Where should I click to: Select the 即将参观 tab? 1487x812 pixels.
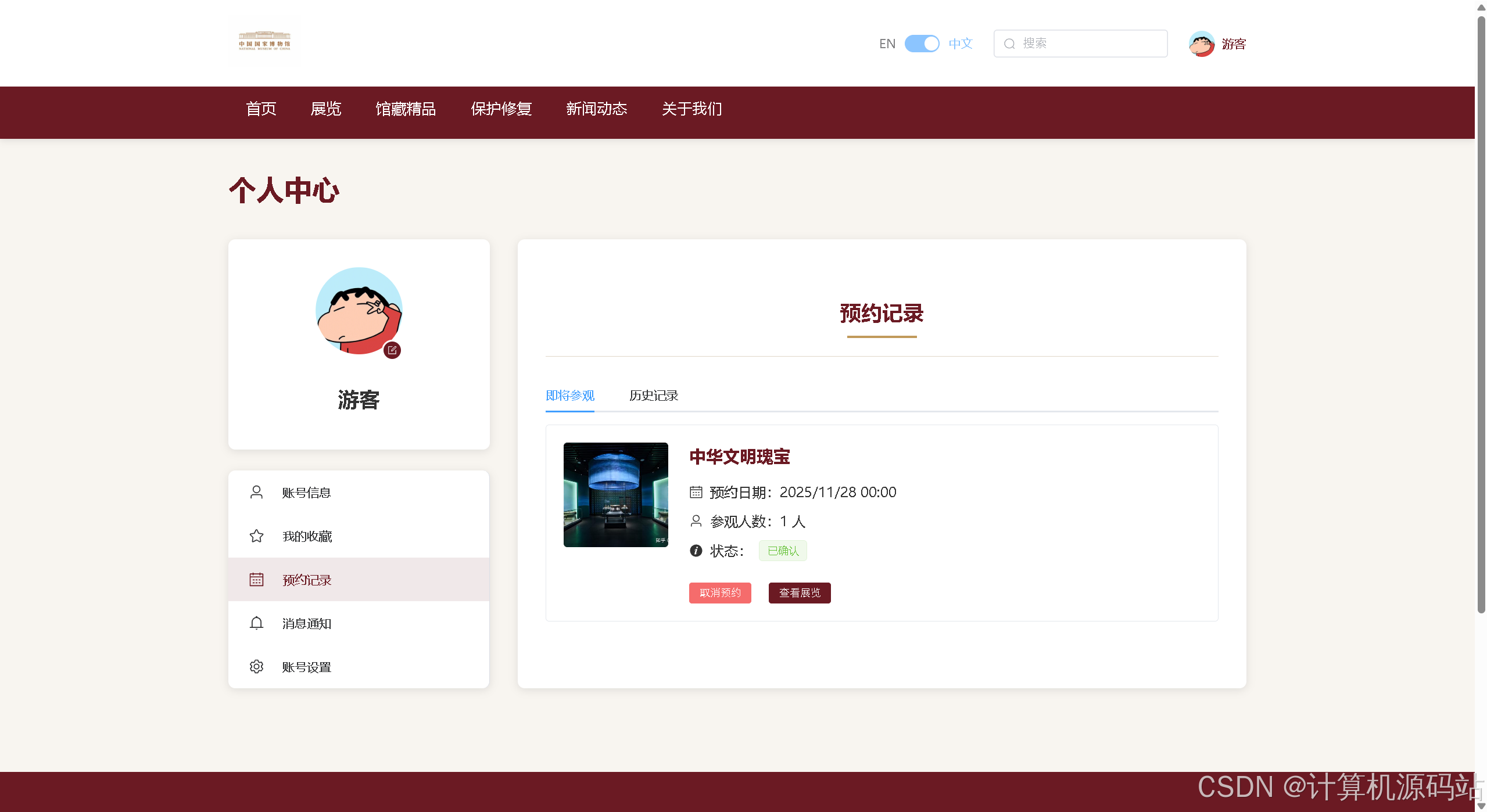click(569, 396)
